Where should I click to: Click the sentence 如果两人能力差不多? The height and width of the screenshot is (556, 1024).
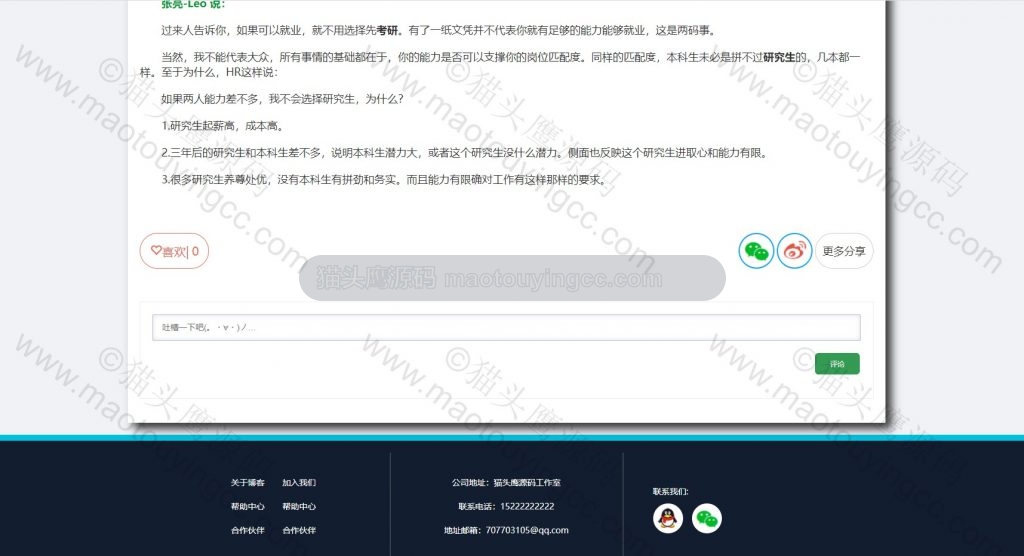click(282, 99)
